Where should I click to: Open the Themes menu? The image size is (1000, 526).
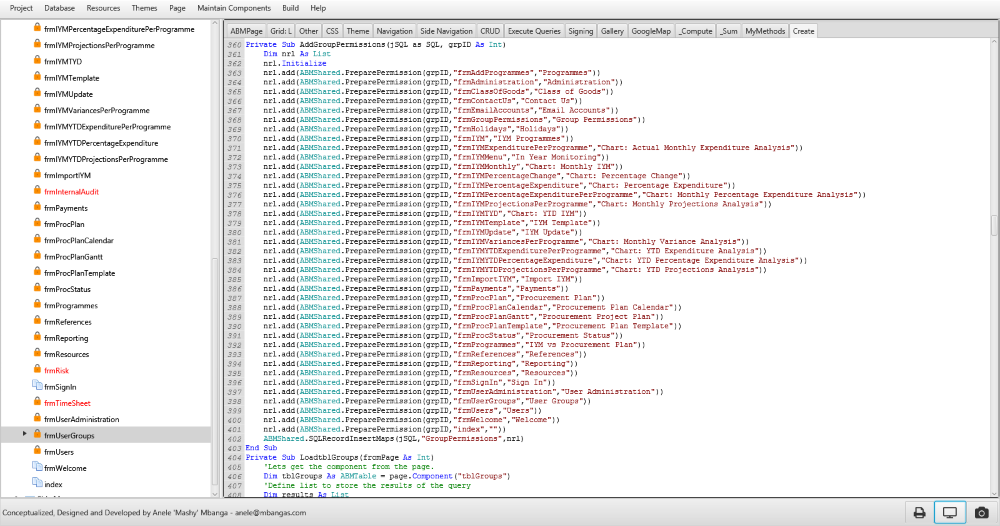click(144, 8)
